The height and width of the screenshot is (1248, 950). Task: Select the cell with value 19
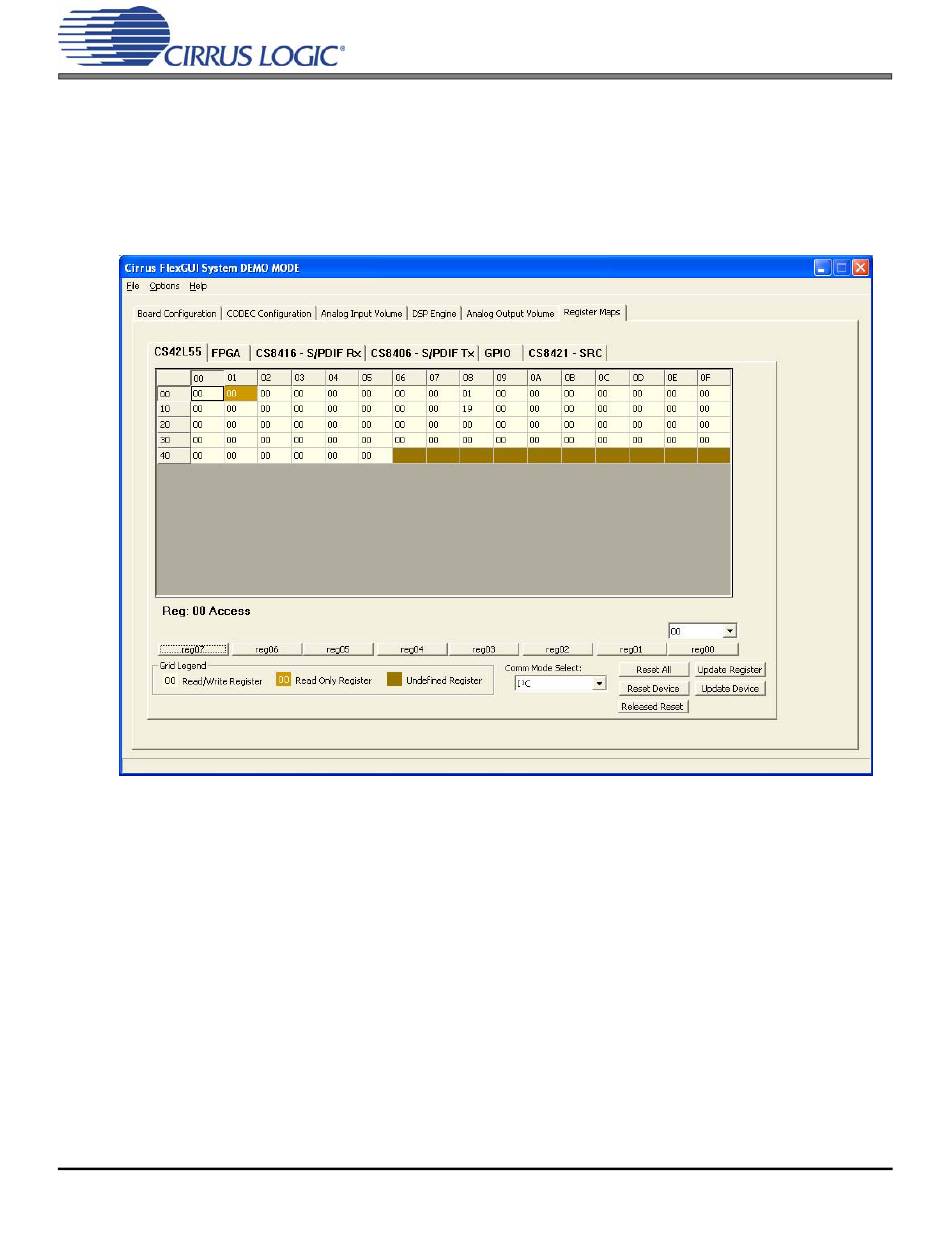(x=477, y=409)
